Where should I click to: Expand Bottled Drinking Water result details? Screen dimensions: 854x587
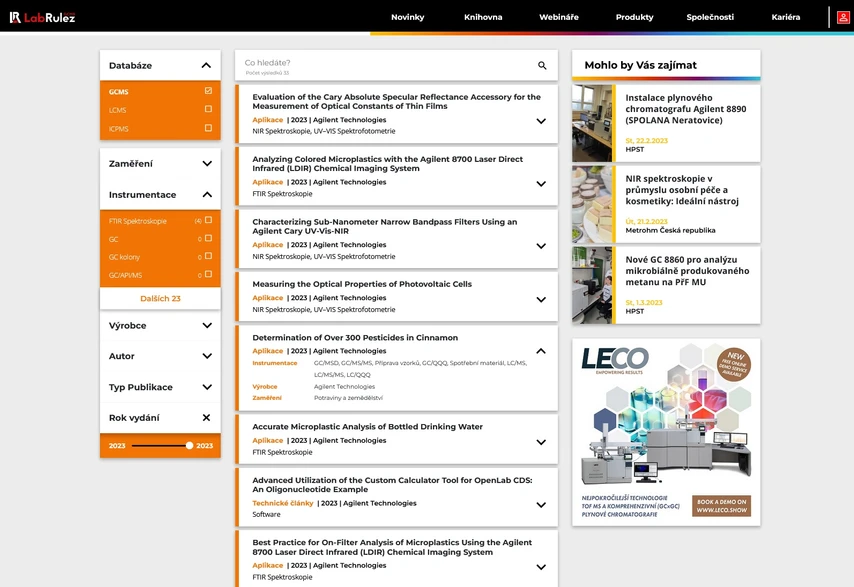541,442
